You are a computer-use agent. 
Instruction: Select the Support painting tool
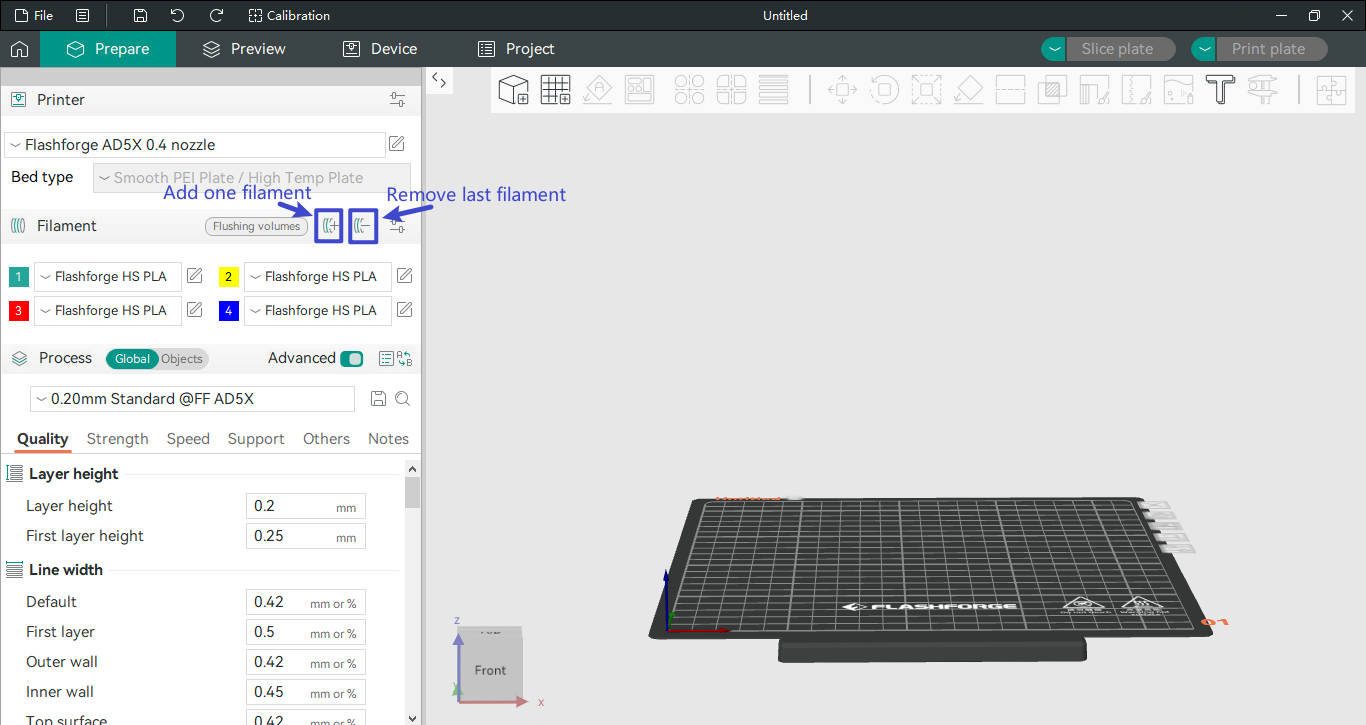(x=1094, y=90)
